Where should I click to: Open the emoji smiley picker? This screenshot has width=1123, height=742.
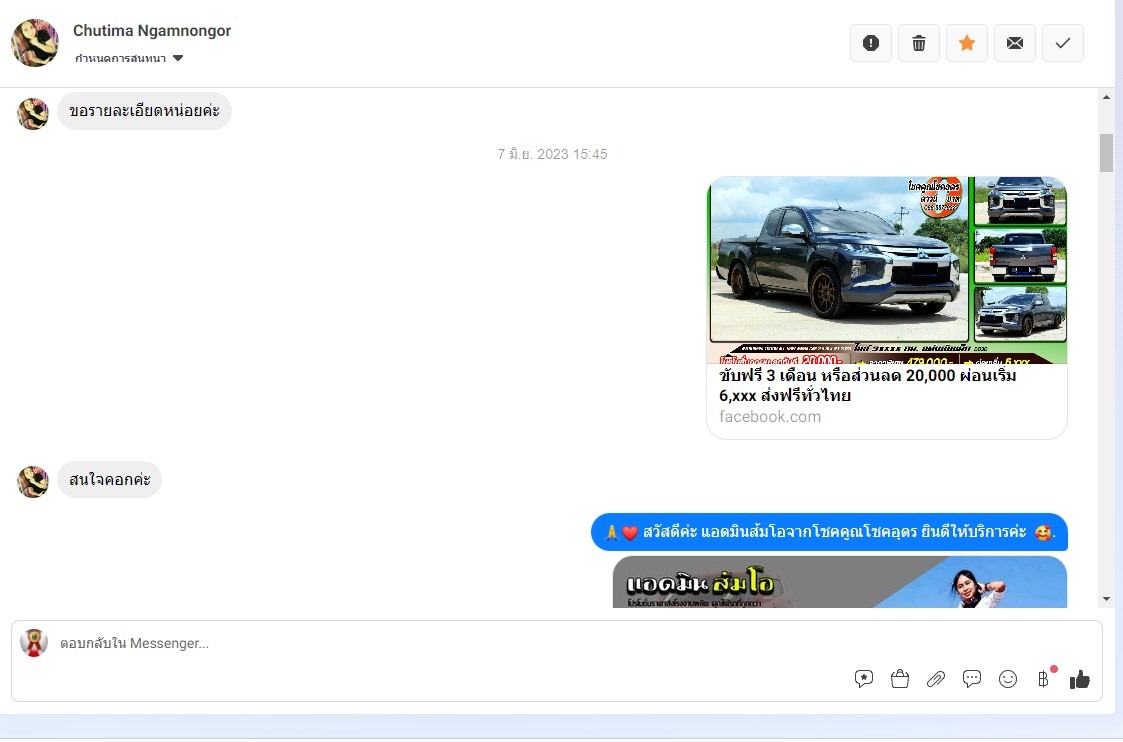coord(1008,679)
